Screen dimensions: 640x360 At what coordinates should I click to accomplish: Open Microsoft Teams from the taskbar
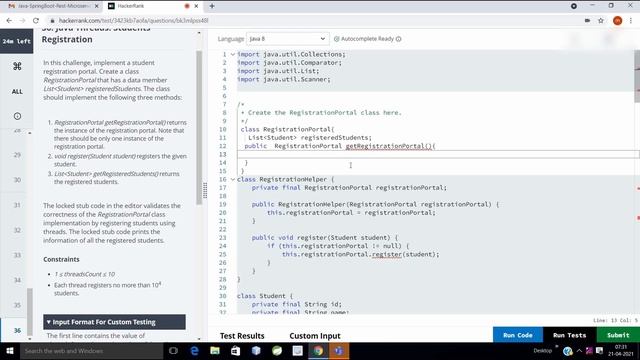[339, 351]
